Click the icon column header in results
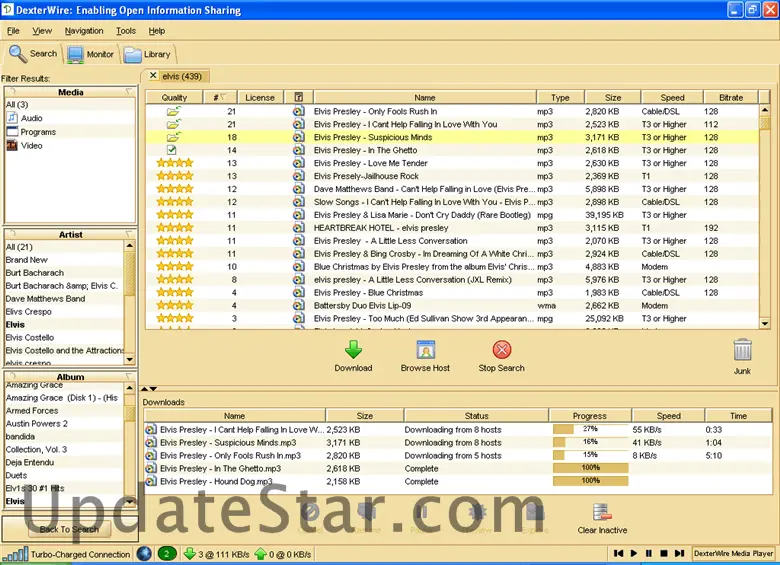Image resolution: width=780 pixels, height=565 pixels. 298,97
